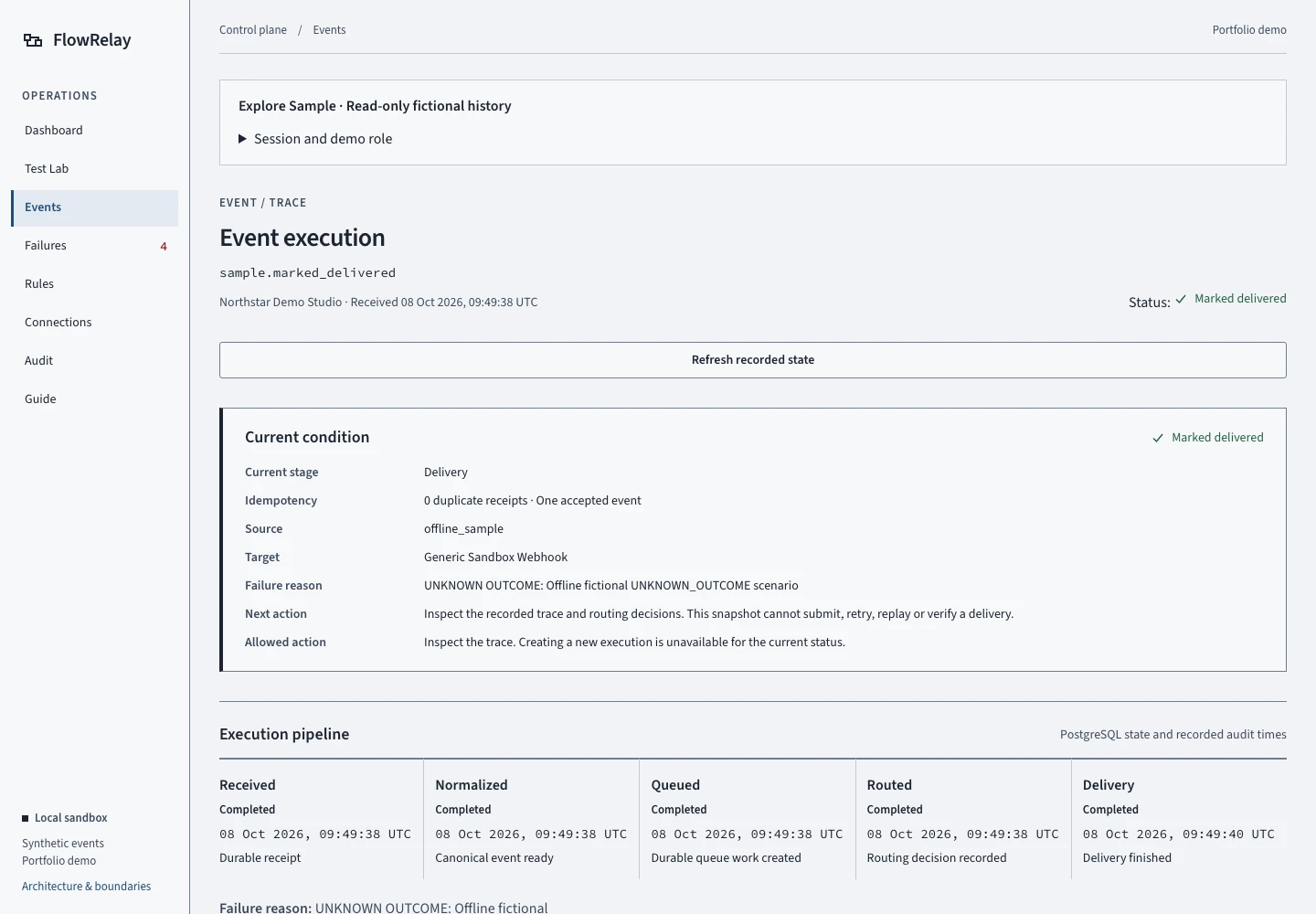This screenshot has width=1316, height=914.
Task: Open Failures with badge count 4
Action: [95, 246]
